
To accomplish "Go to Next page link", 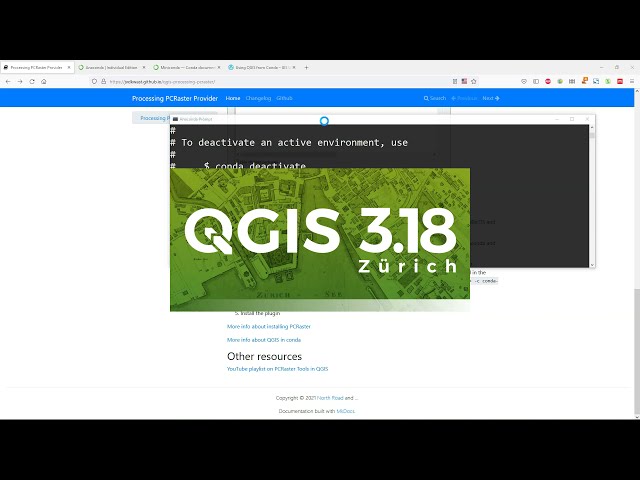I will [x=491, y=98].
